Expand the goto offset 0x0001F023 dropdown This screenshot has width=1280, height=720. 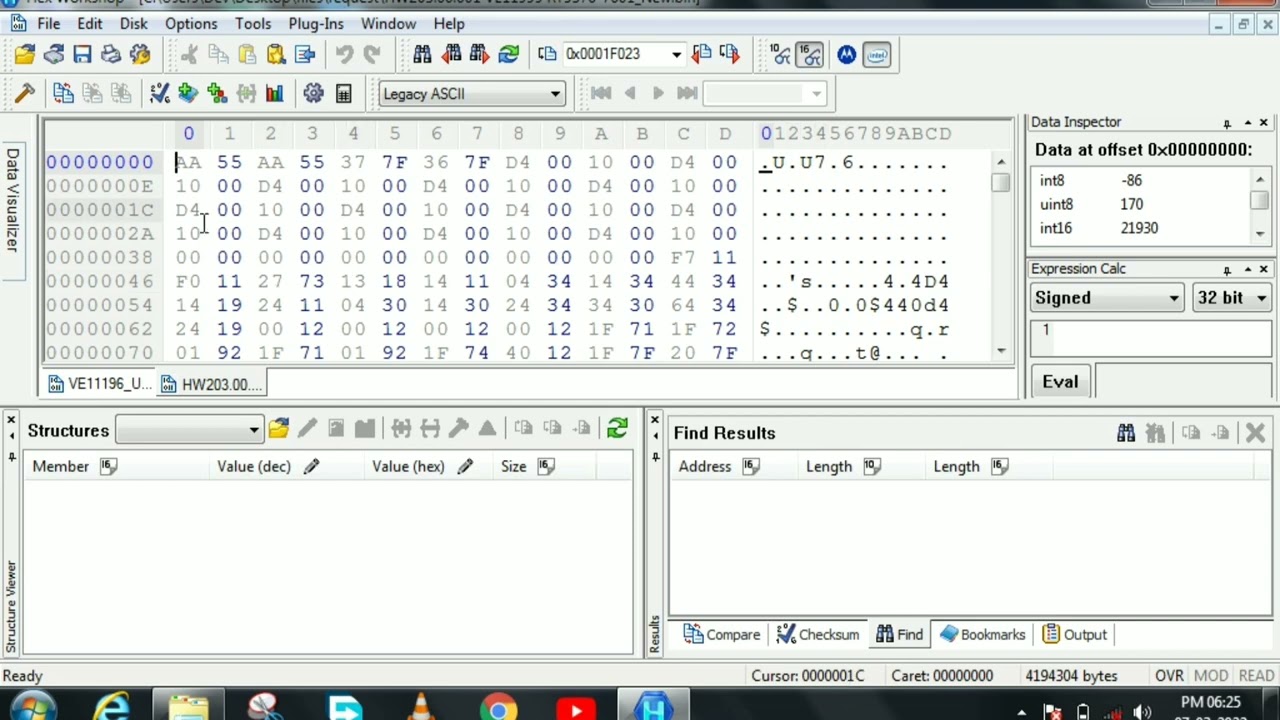[677, 54]
